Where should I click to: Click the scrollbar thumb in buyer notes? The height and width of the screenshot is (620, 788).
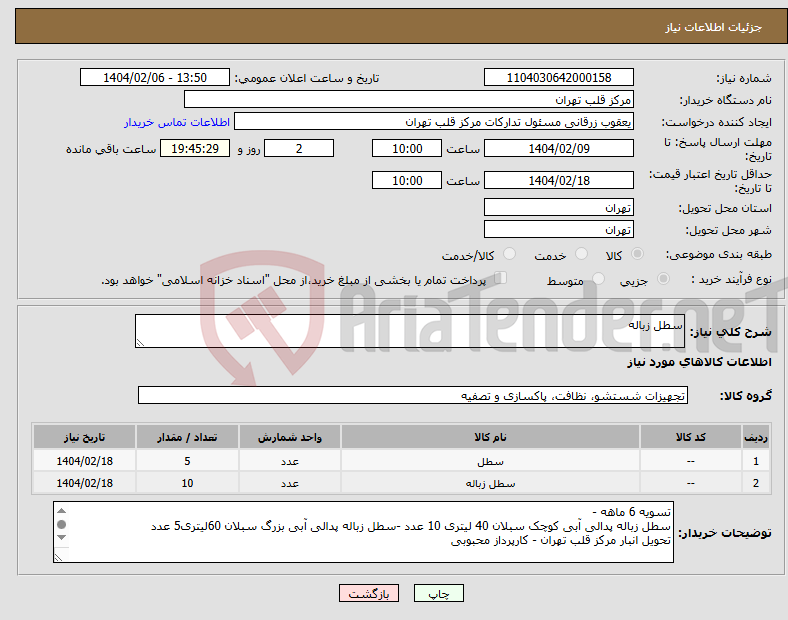pos(61,525)
